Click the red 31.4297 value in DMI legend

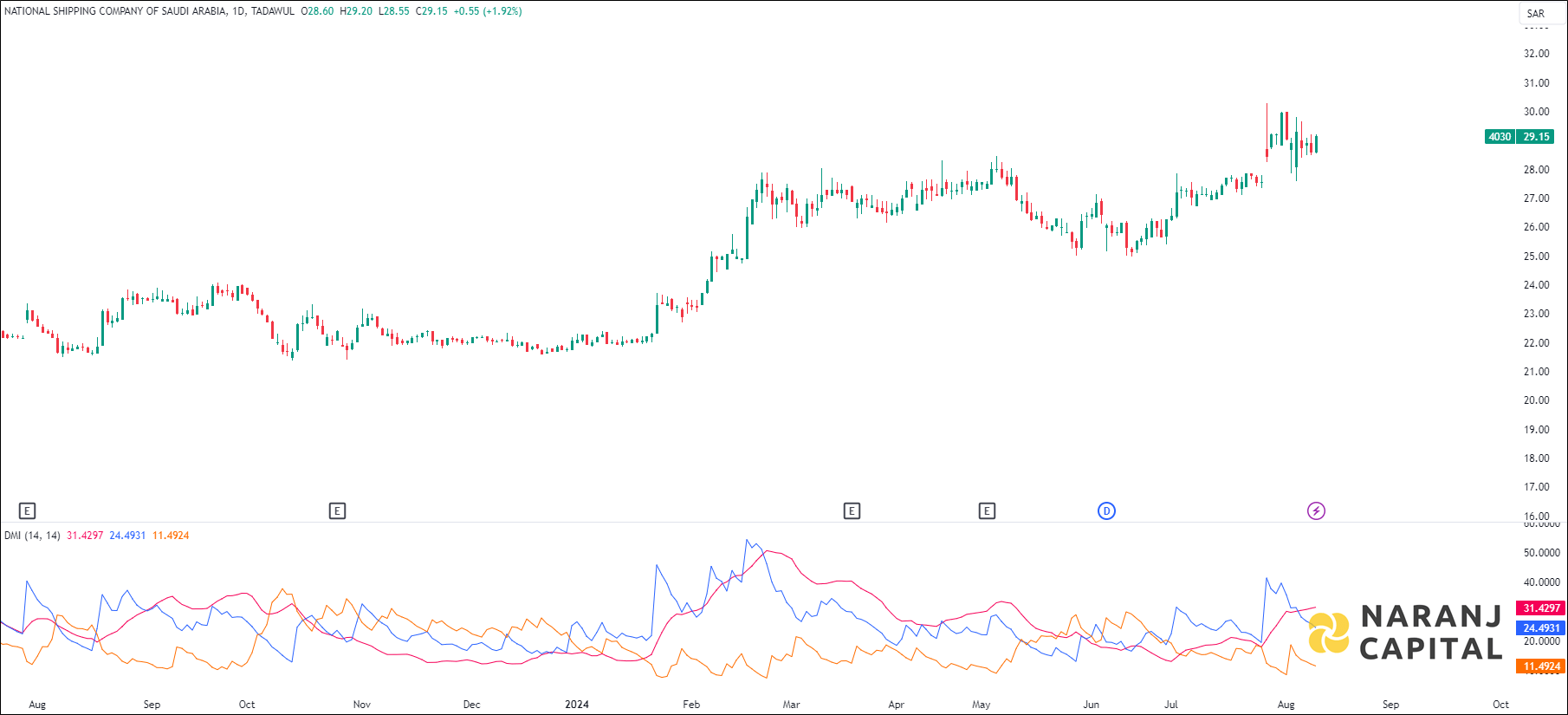click(85, 536)
